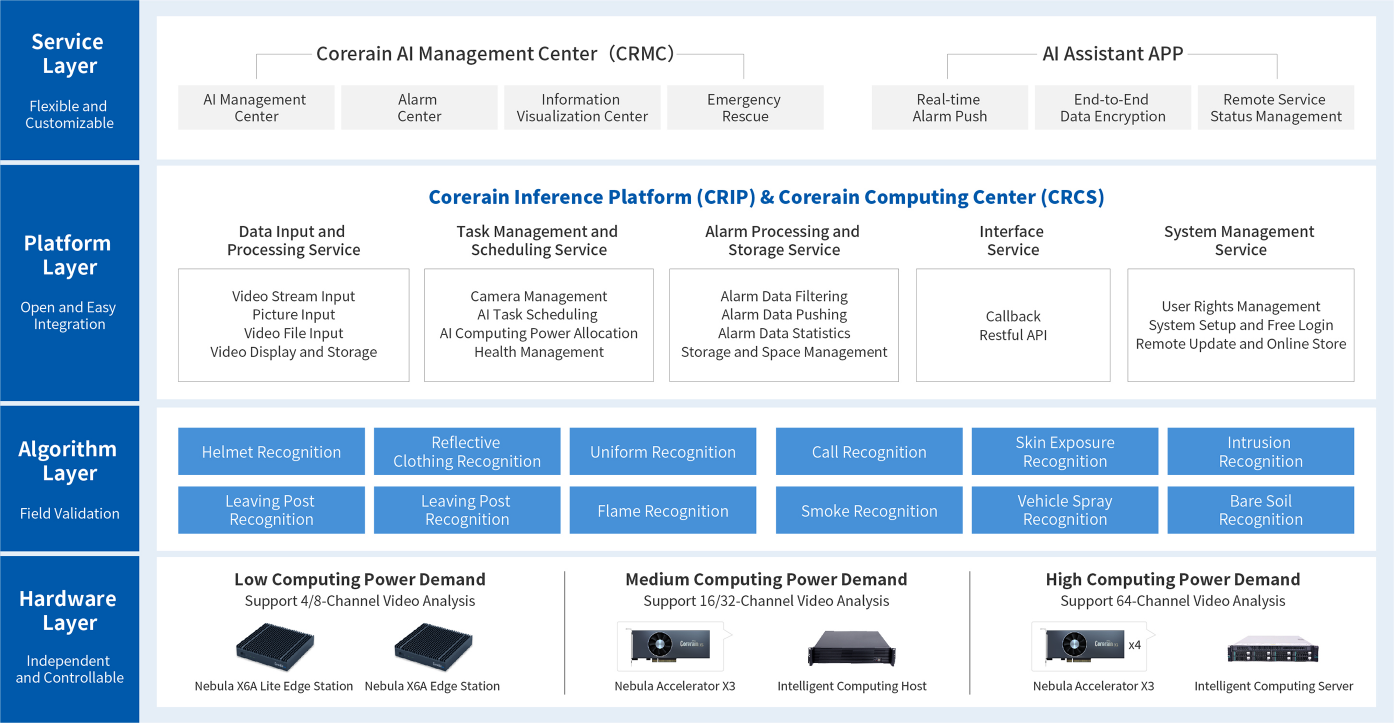Click the Nebula X6A Lite Edge Station image
This screenshot has height=723, width=1394.
(274, 648)
